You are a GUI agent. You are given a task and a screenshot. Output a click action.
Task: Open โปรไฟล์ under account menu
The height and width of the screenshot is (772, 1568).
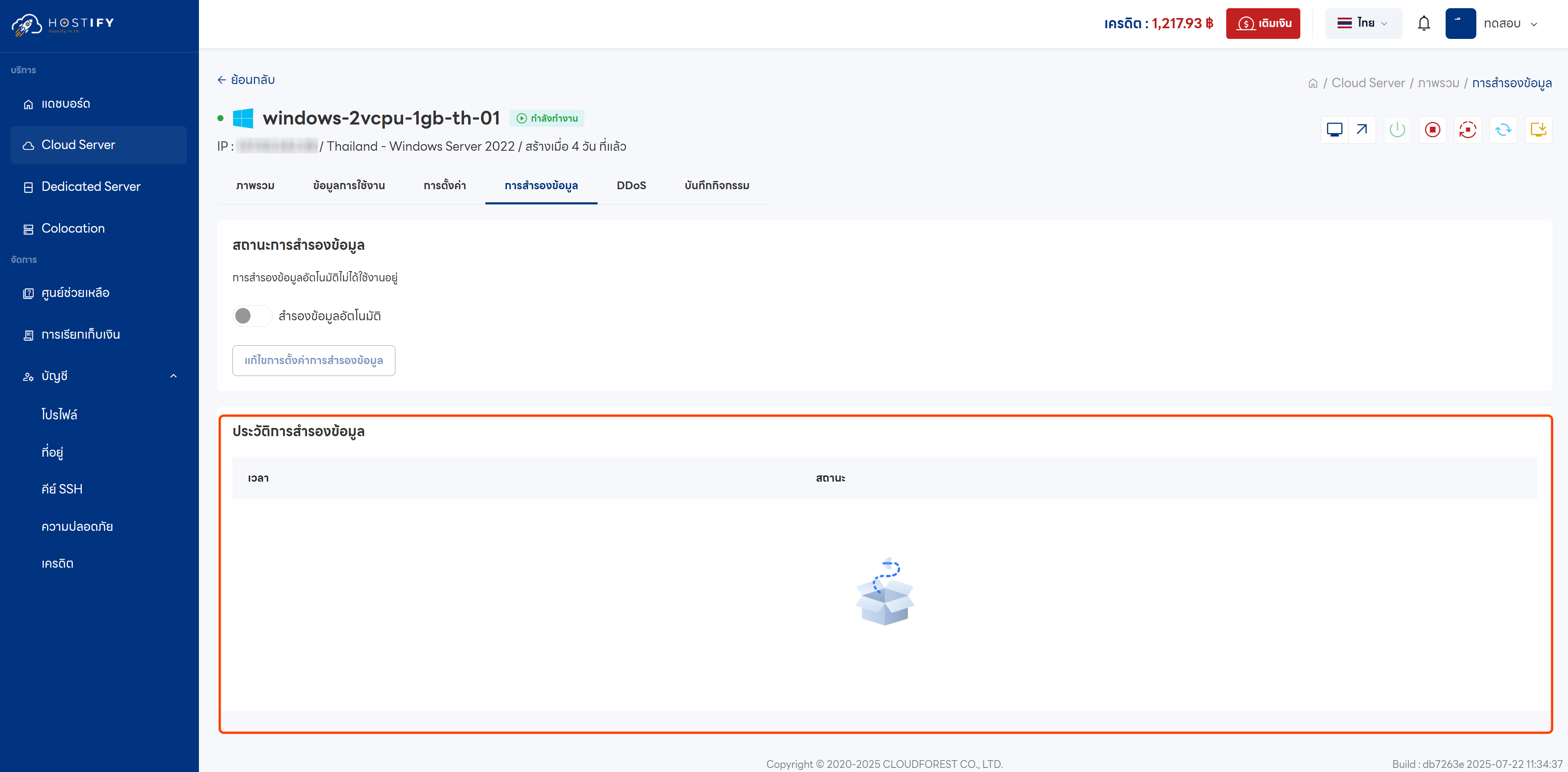tap(60, 414)
